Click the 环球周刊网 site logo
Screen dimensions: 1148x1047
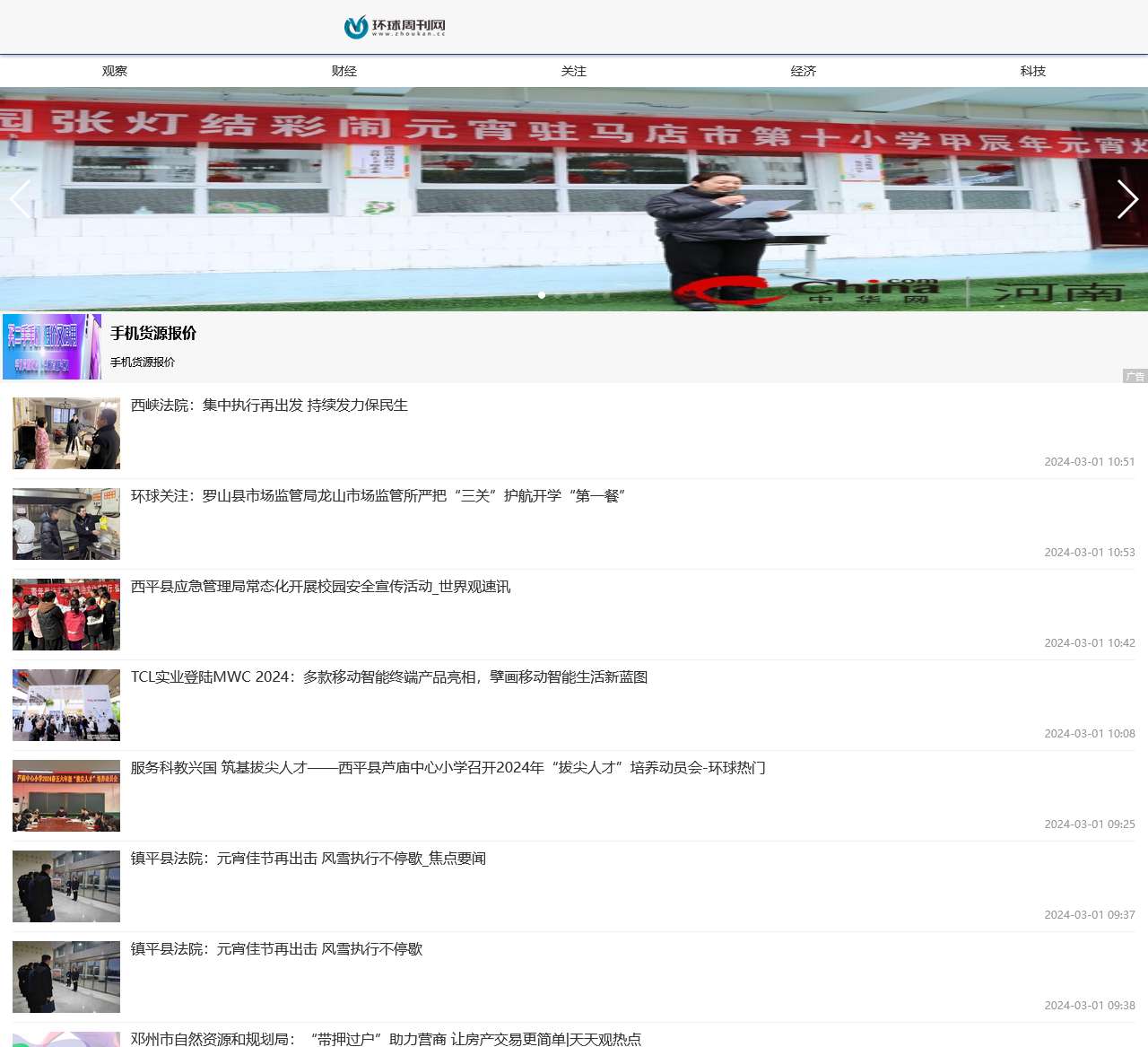tap(395, 27)
